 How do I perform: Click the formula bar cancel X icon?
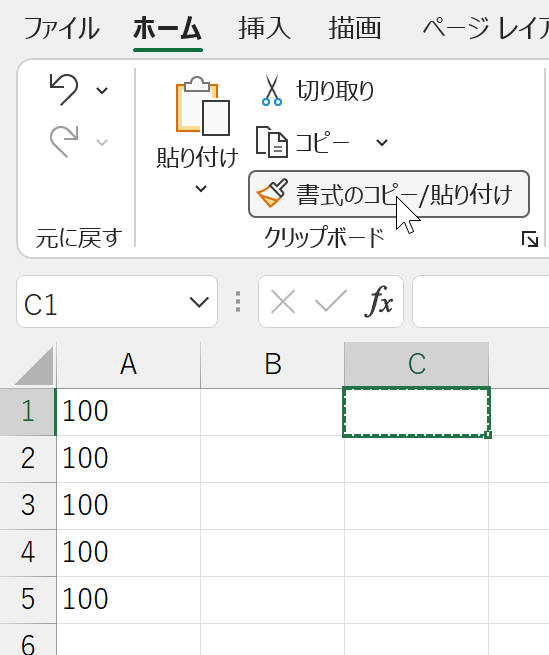click(x=283, y=301)
